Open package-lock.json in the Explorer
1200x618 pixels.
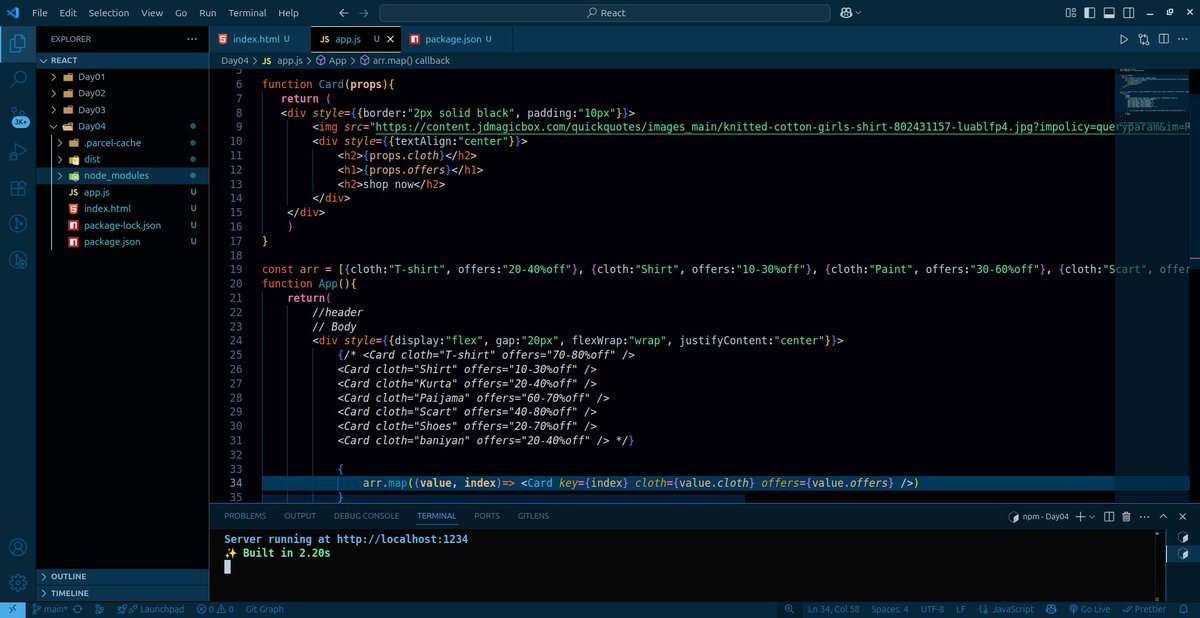point(122,225)
